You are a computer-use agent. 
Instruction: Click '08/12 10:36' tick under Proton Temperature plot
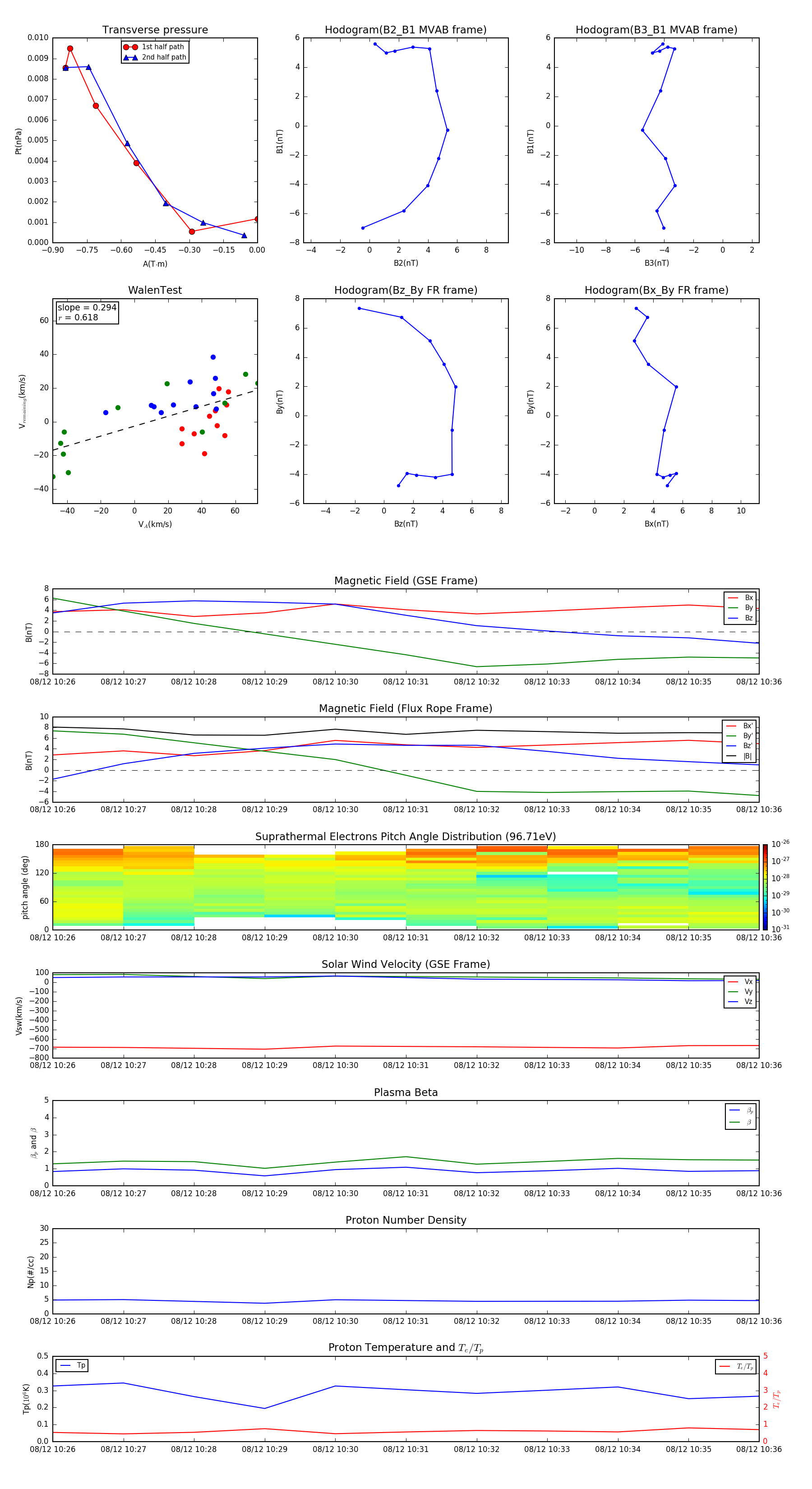pyautogui.click(x=759, y=1449)
